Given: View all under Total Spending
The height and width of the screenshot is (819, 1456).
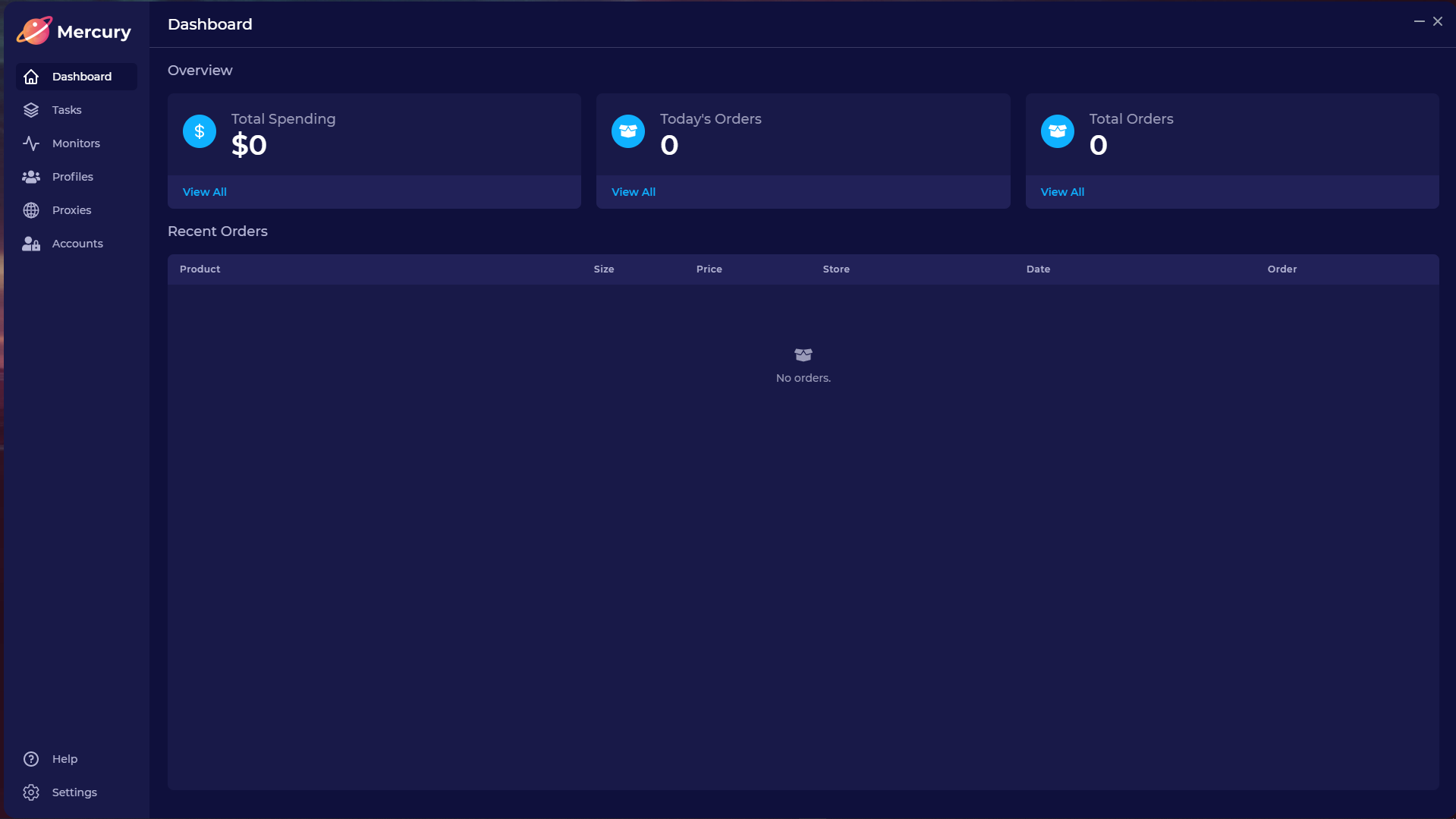Looking at the screenshot, I should 205,192.
